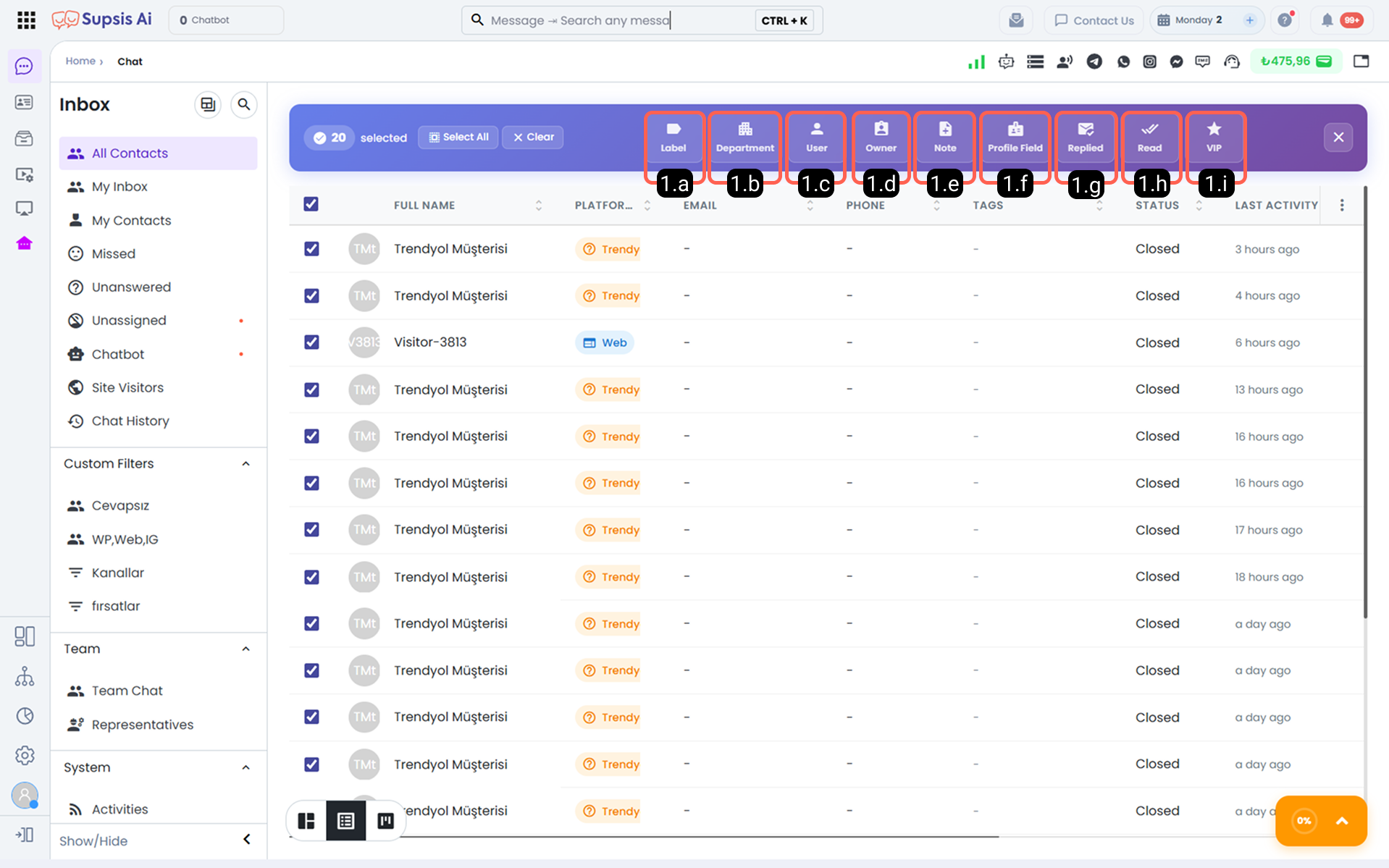Viewport: 1389px width, 868px height.
Task: Open Instagram channel icon
Action: (x=1149, y=62)
